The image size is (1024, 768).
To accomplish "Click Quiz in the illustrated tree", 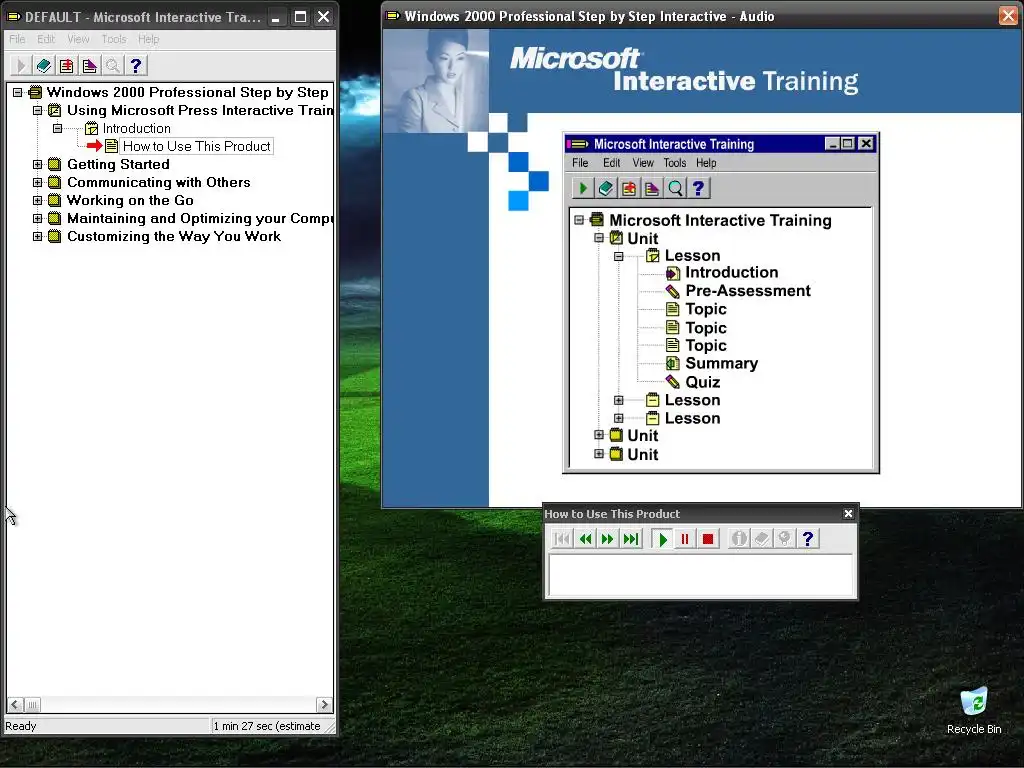I will coord(703,382).
